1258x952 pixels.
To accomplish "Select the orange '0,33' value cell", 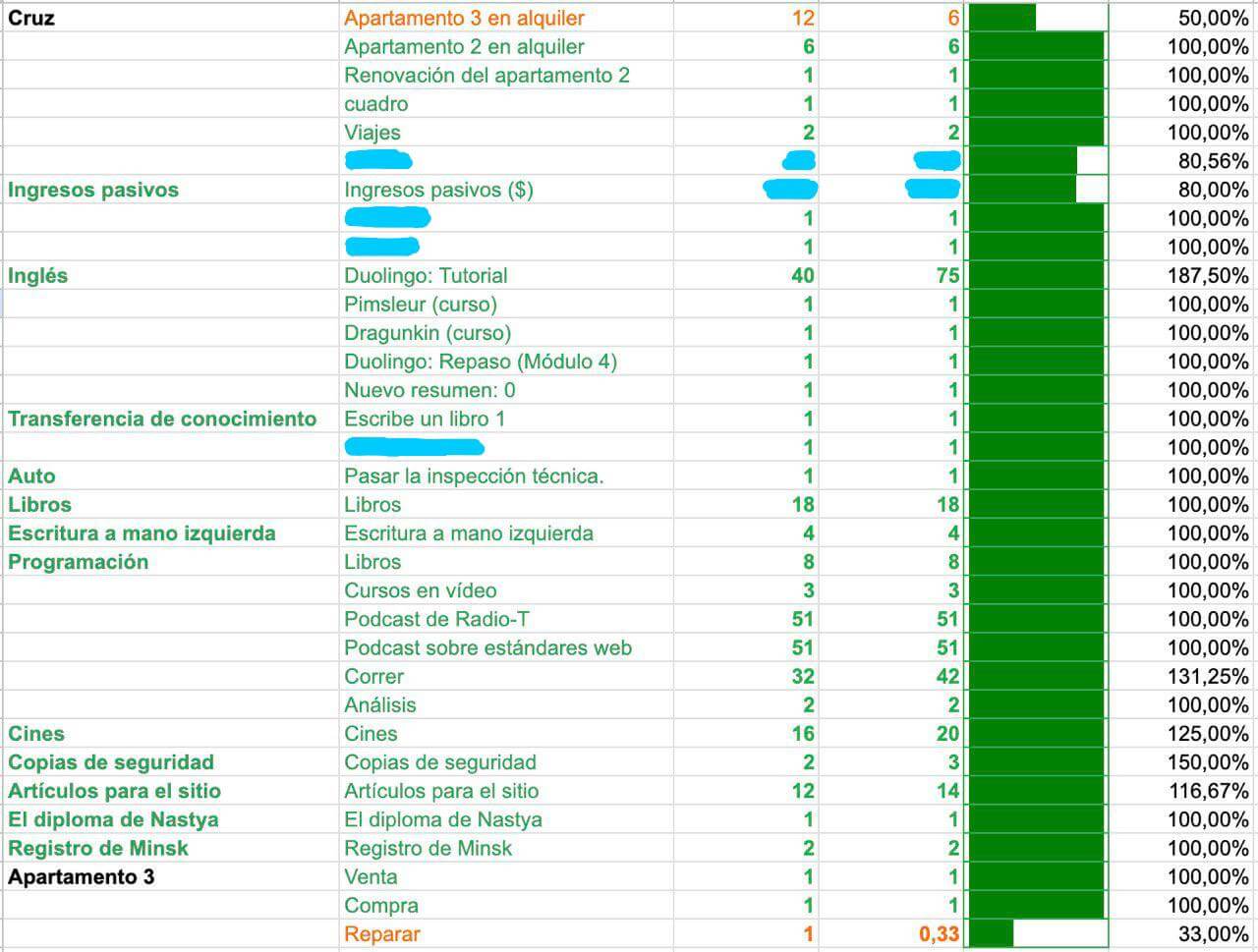I will [x=890, y=934].
